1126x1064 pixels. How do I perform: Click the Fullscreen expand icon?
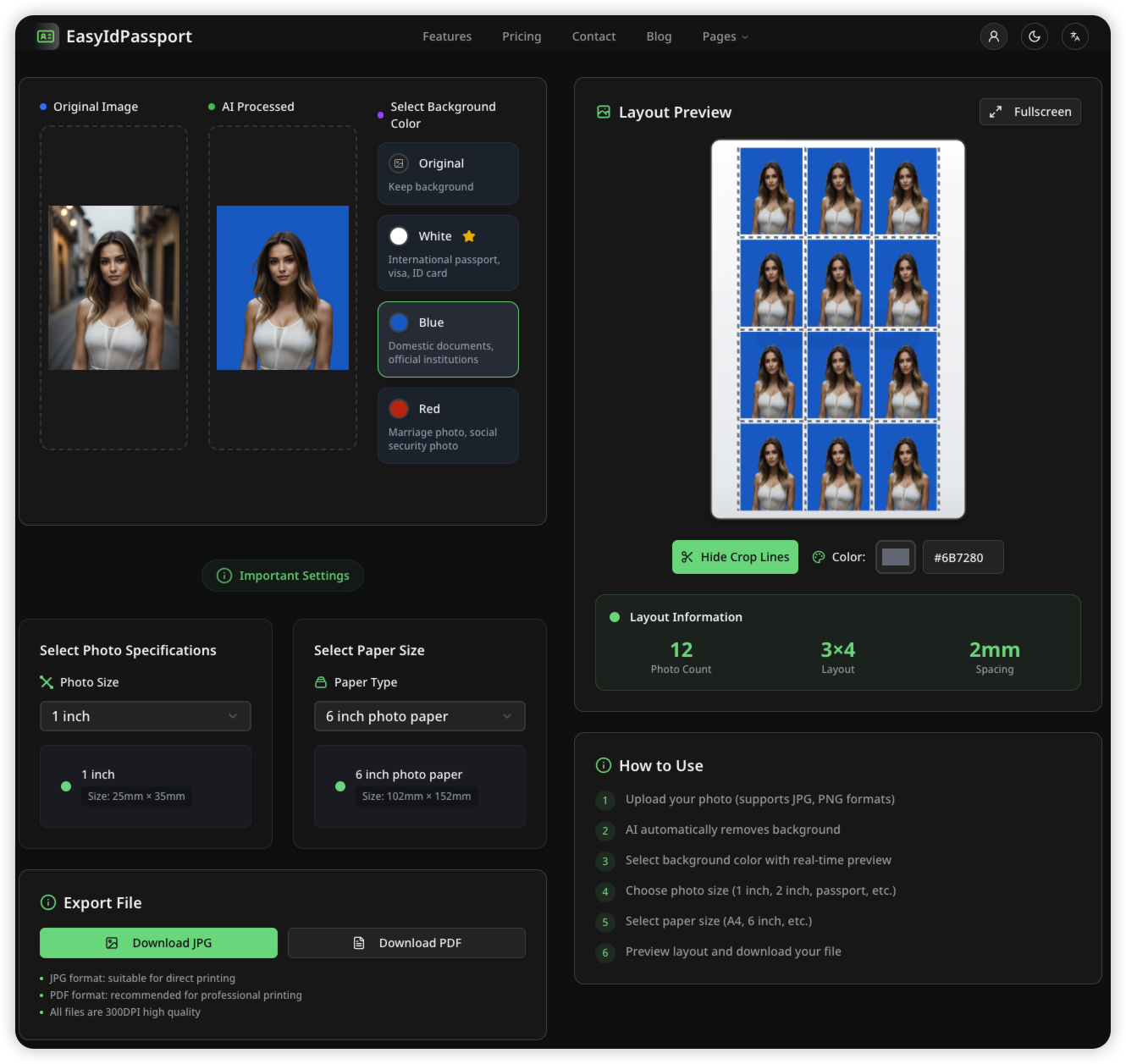pos(996,111)
